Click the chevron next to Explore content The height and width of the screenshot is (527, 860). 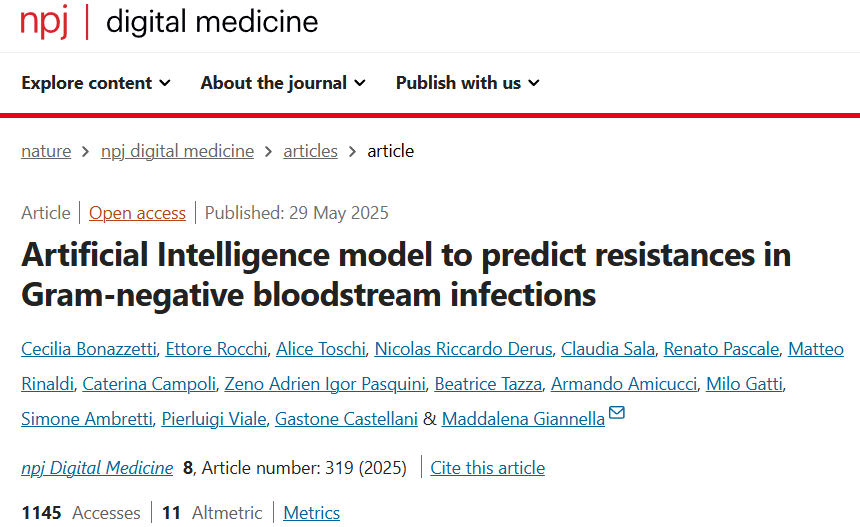[x=165, y=83]
